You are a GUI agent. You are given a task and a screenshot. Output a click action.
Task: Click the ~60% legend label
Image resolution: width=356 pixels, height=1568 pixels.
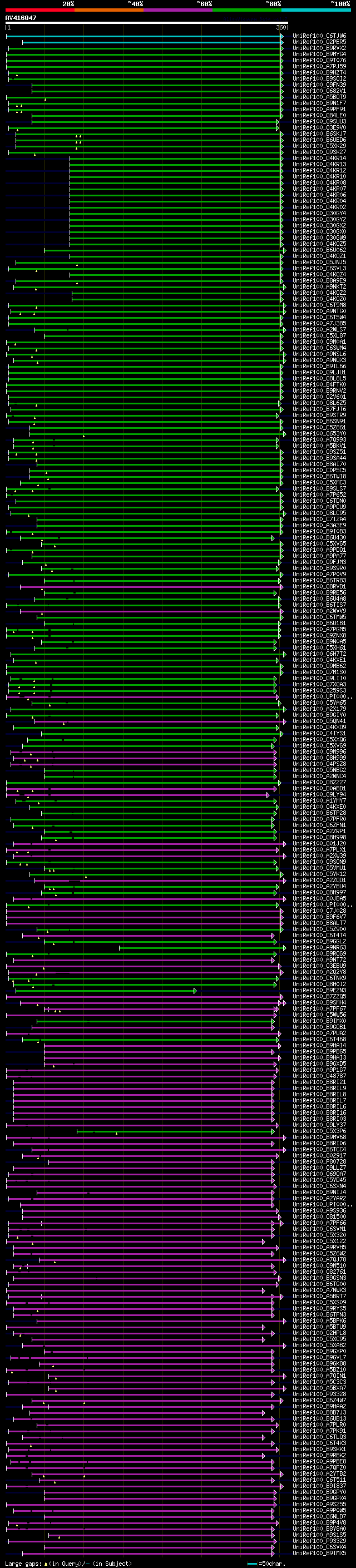coord(205,4)
